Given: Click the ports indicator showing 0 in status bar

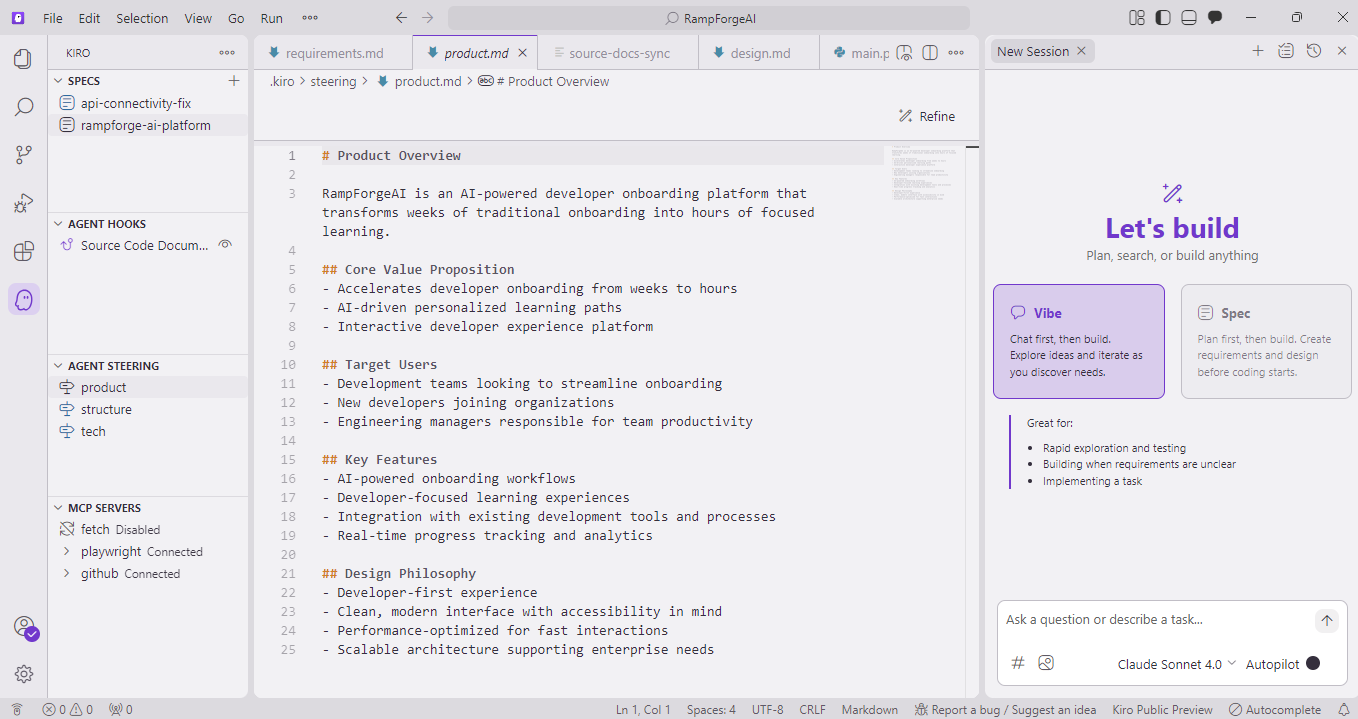Looking at the screenshot, I should tap(120, 709).
